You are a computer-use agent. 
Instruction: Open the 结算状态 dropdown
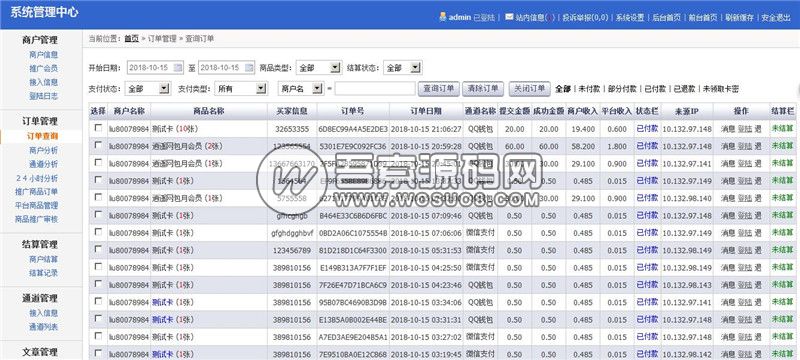pos(402,67)
